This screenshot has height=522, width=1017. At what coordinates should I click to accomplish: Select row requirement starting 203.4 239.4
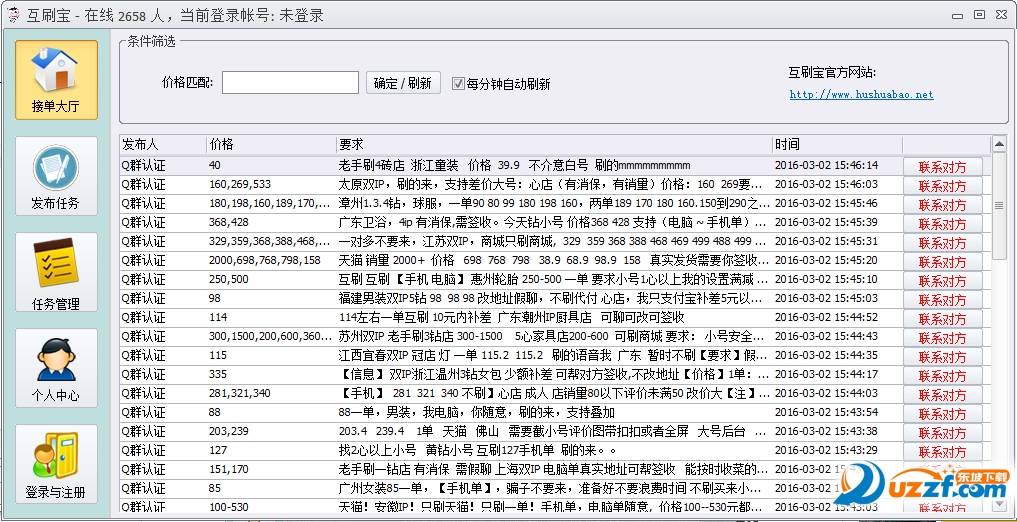click(553, 431)
